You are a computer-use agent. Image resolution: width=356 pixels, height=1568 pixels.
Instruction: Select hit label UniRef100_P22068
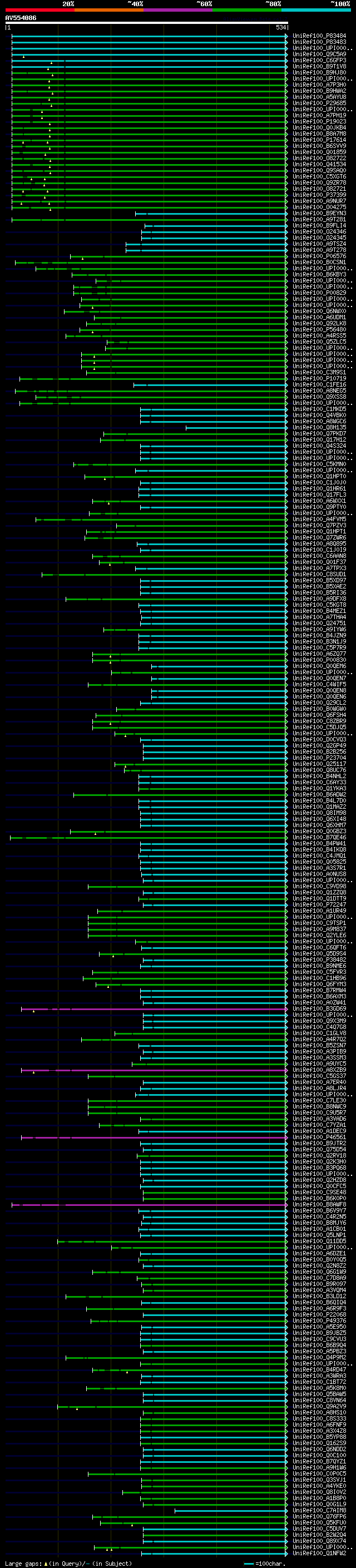pyautogui.click(x=319, y=1314)
